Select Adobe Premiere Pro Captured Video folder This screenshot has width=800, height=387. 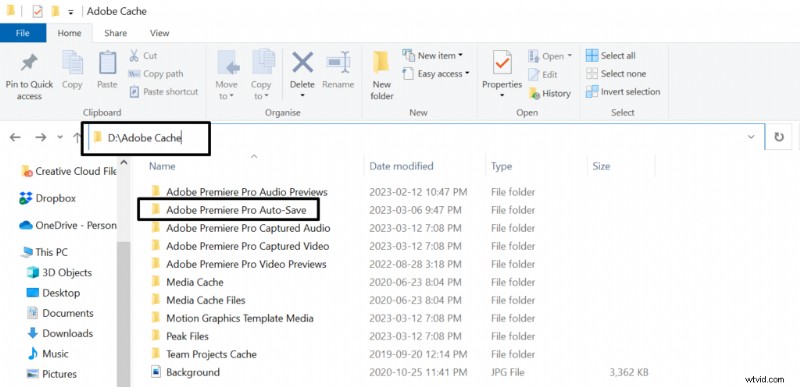coord(240,246)
